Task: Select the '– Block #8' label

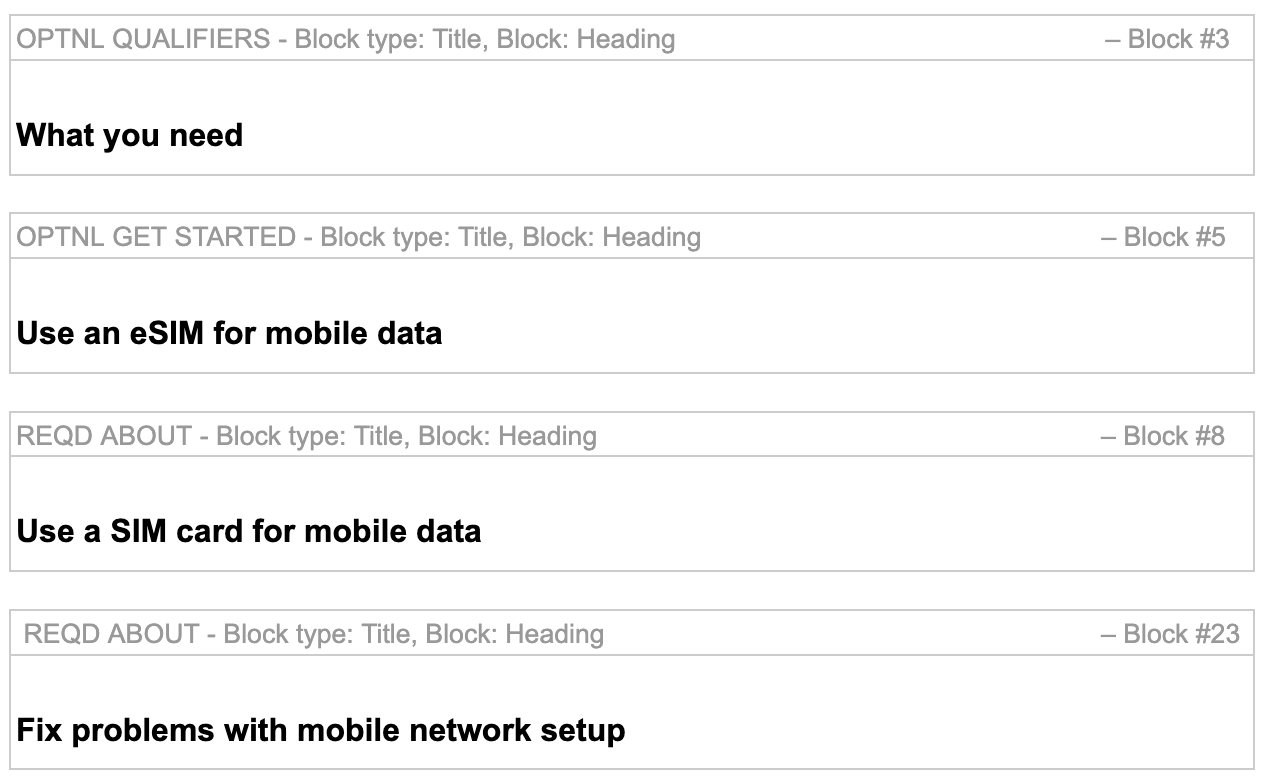Action: [1162, 436]
